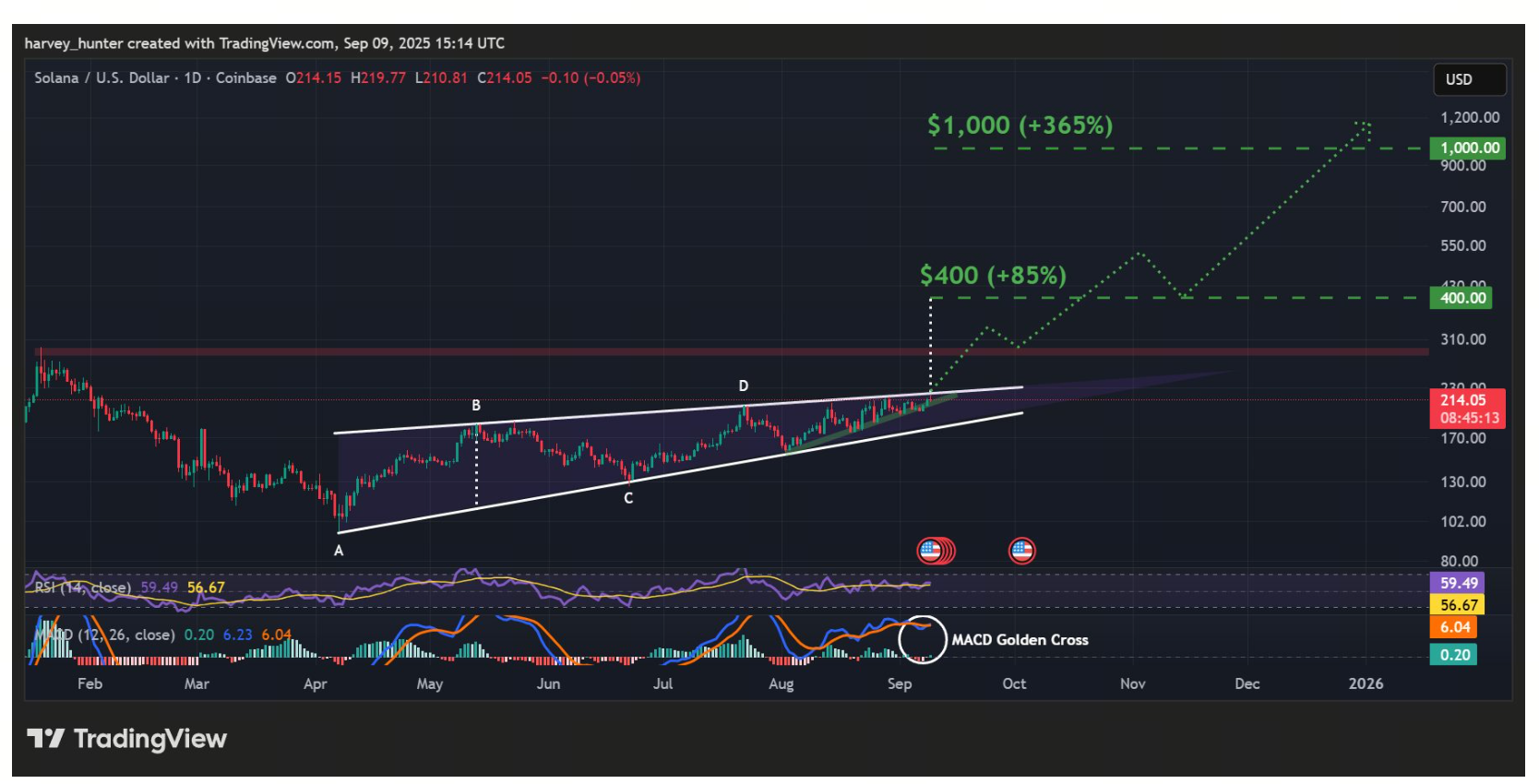The height and width of the screenshot is (784, 1539).
Task: Click the Sep label on time axis
Action: click(899, 683)
